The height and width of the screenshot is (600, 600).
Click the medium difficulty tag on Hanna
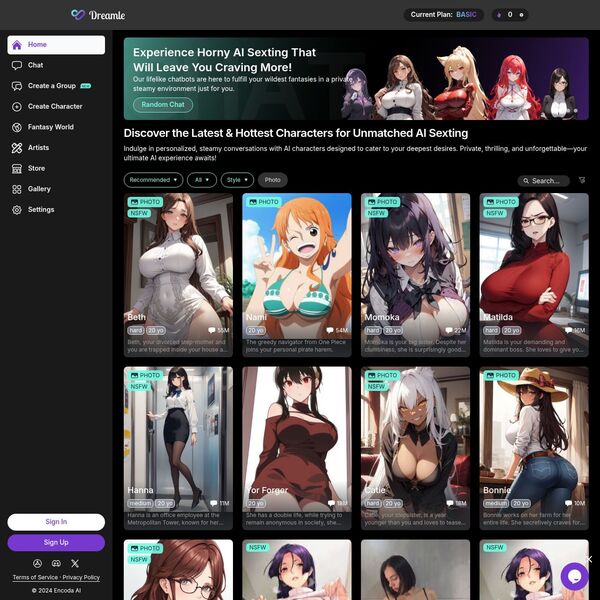(x=140, y=503)
